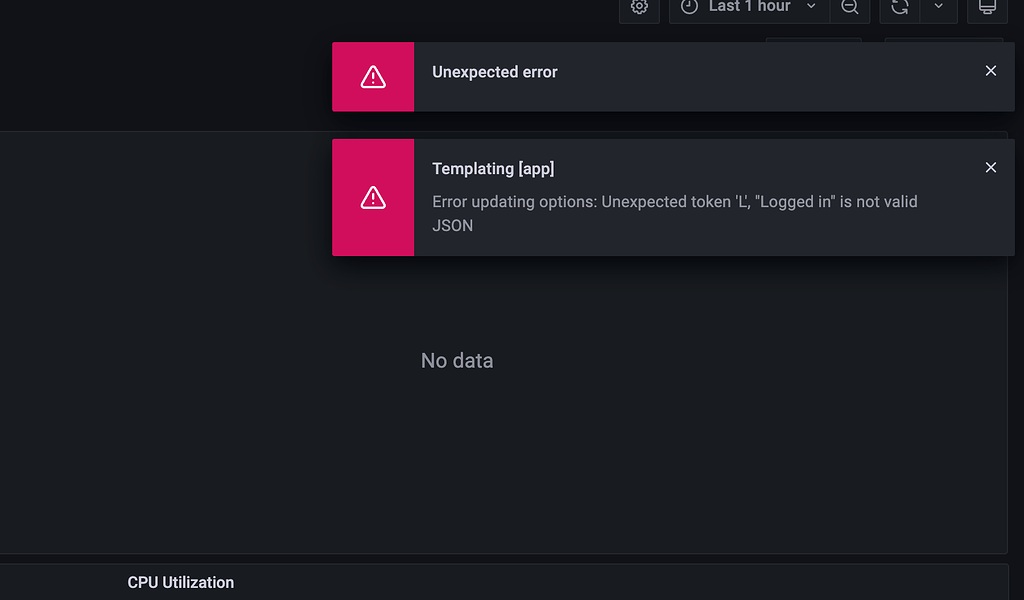The height and width of the screenshot is (600, 1024).
Task: Dismiss the Unexpected error notification
Action: pyautogui.click(x=991, y=71)
